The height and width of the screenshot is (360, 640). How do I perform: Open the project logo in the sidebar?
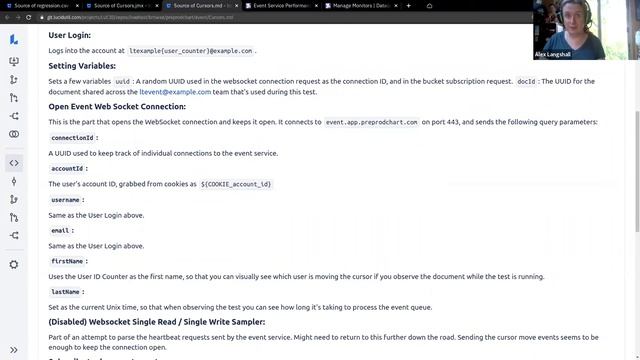click(14, 40)
